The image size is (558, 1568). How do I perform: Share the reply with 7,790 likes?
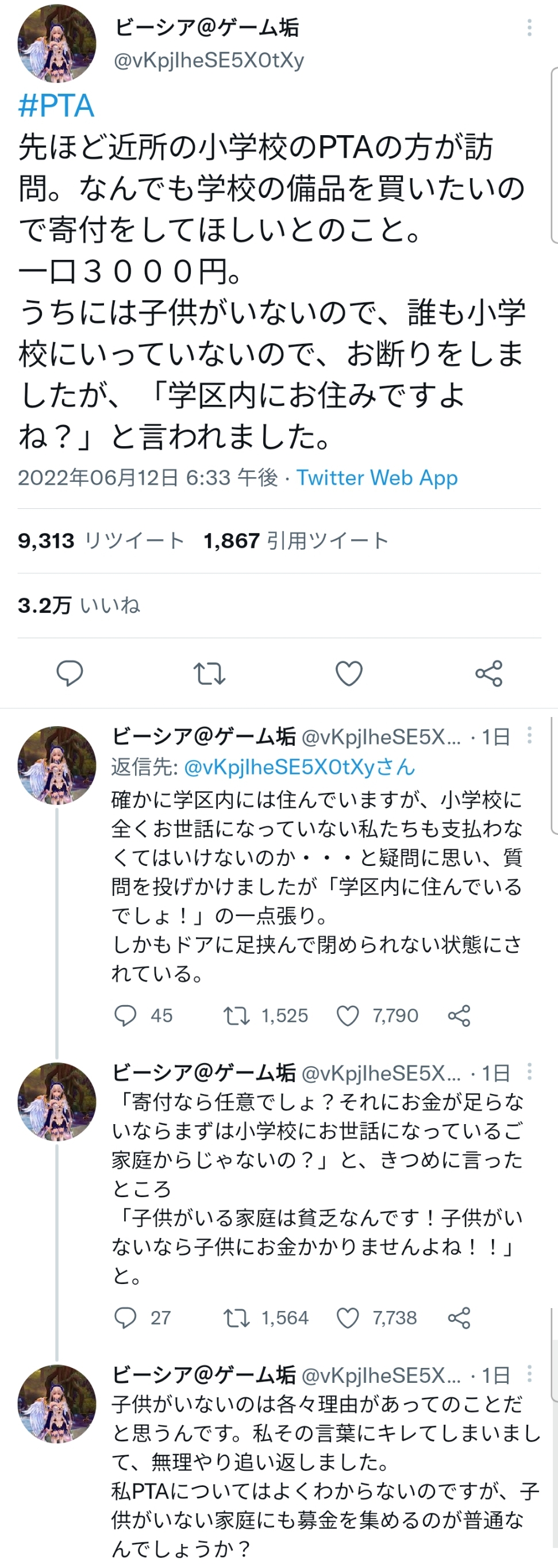[x=459, y=1015]
